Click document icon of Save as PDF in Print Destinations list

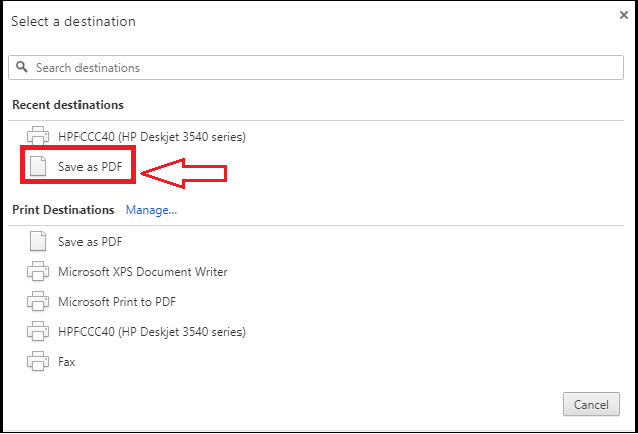click(x=38, y=241)
